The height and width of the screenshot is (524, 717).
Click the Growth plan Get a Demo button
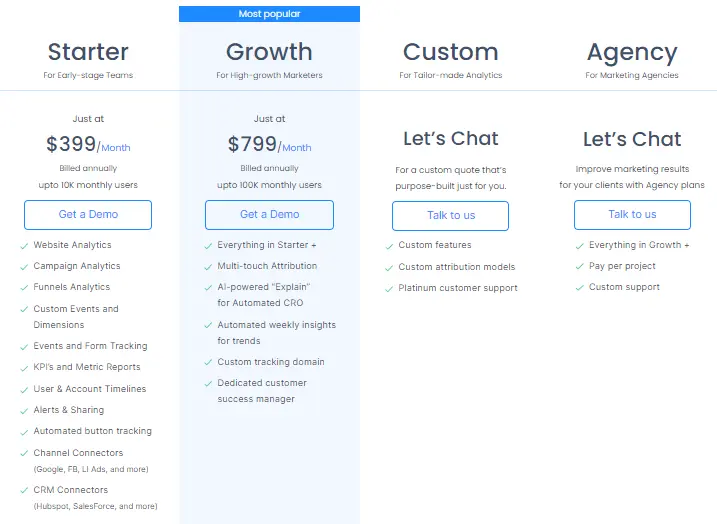click(x=269, y=215)
